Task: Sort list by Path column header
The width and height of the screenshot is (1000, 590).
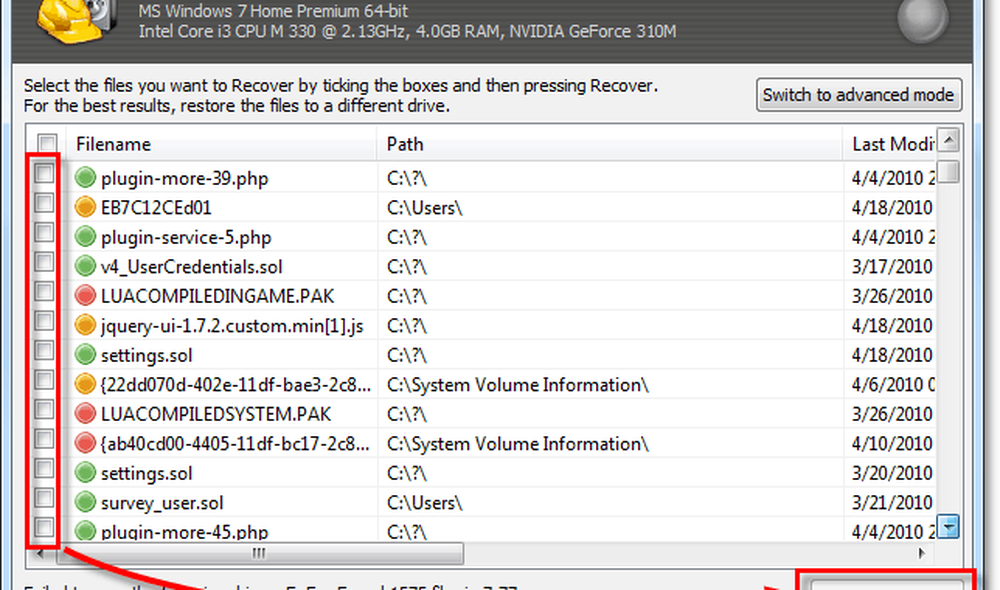Action: coord(610,144)
